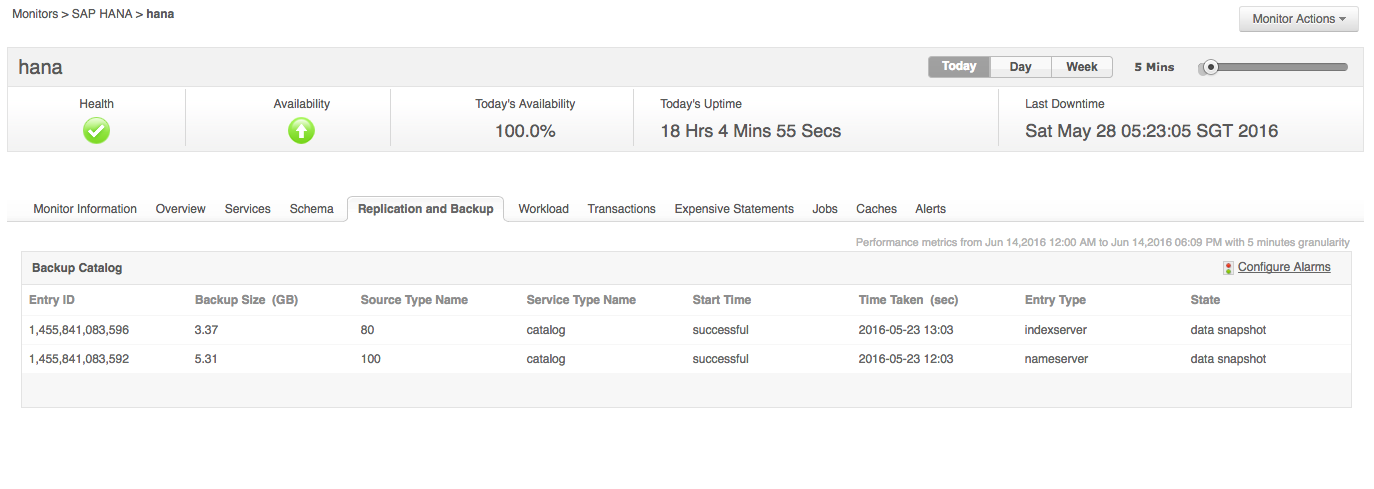Switch to the Week time range
Screen dimensions: 1374x489
coord(1081,67)
